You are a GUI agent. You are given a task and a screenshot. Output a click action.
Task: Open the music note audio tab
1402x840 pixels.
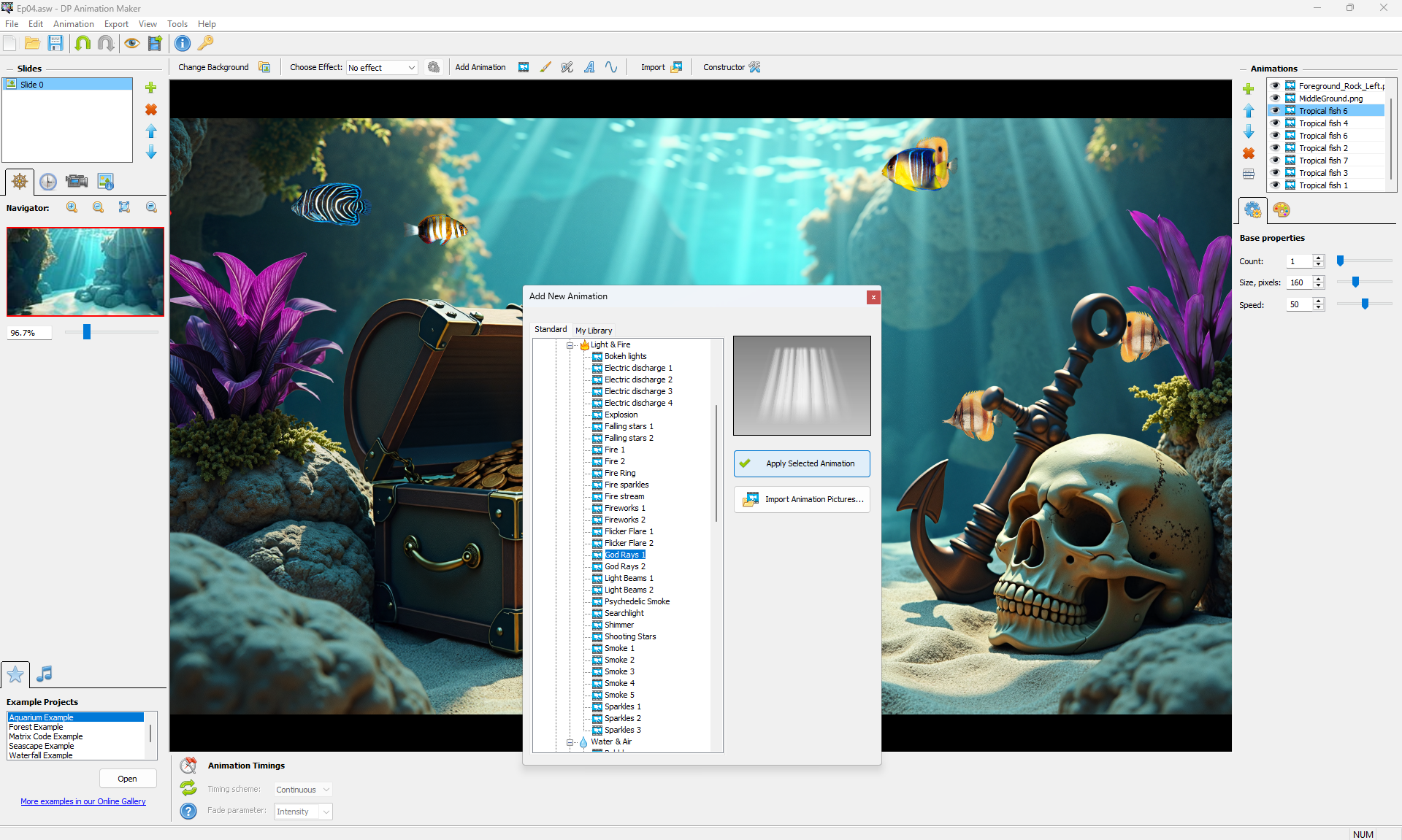[45, 674]
